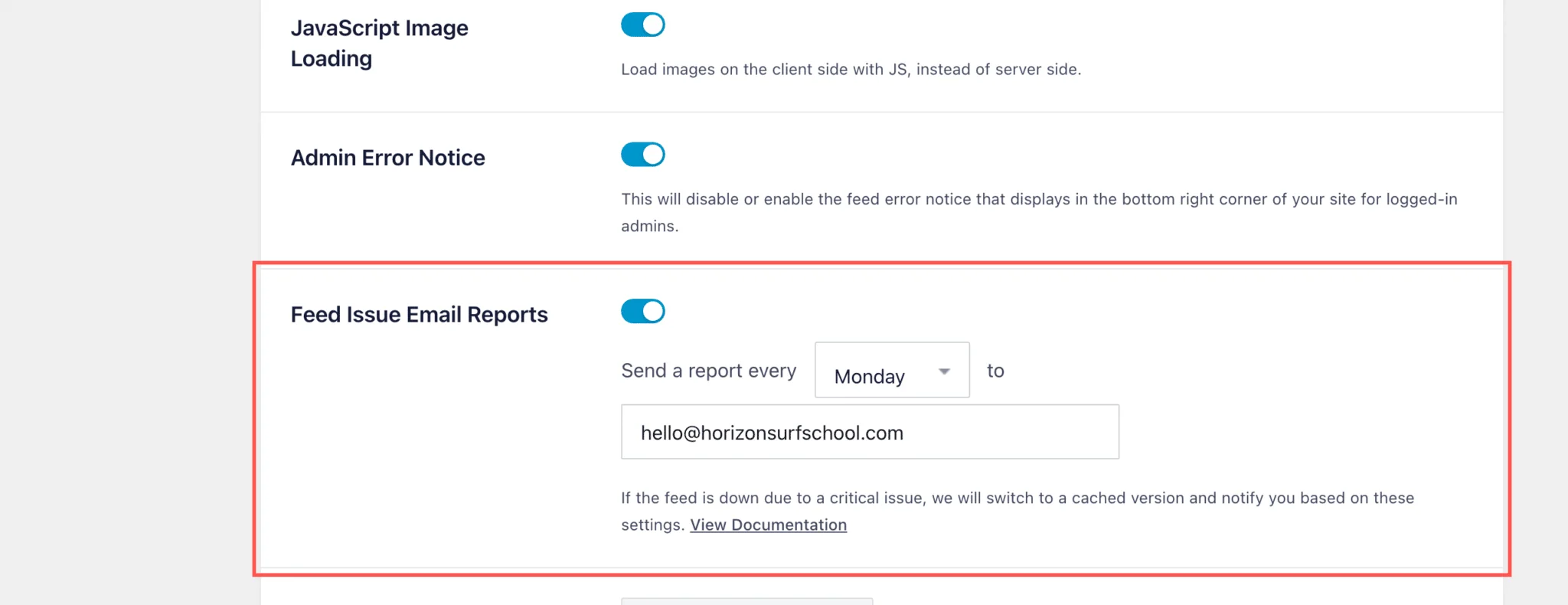
Task: Open the Monday report day dropdown
Action: coord(892,371)
